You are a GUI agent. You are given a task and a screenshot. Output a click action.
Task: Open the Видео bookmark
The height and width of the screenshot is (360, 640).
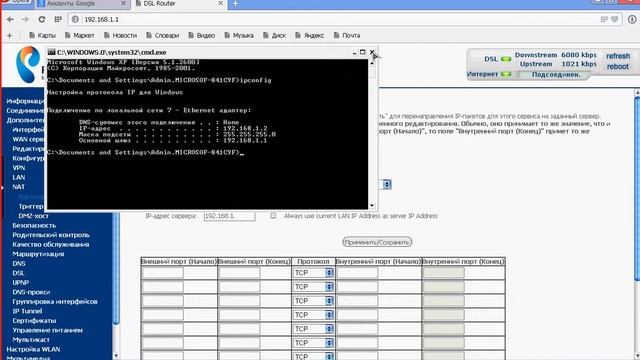coord(201,36)
